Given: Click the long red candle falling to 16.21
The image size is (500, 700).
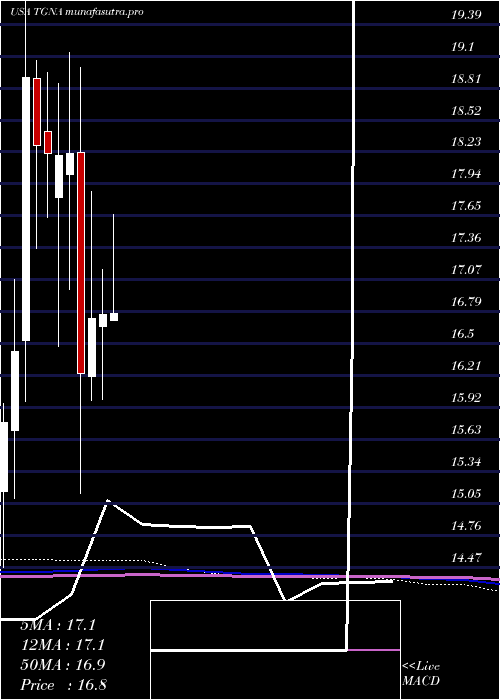Looking at the screenshot, I should 81,262.
